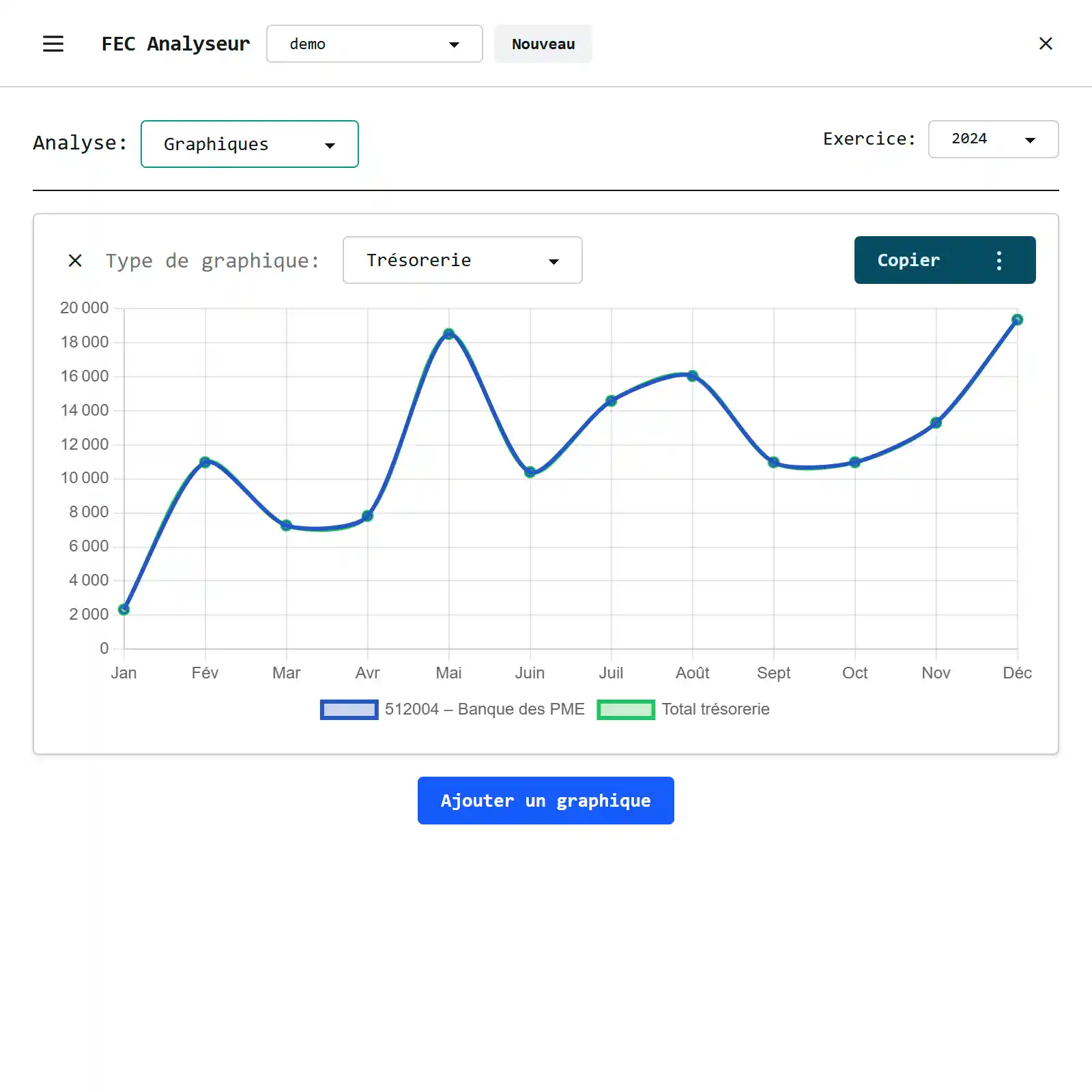Image resolution: width=1092 pixels, height=1092 pixels.
Task: Close the app with top-right X
Action: pyautogui.click(x=1045, y=44)
